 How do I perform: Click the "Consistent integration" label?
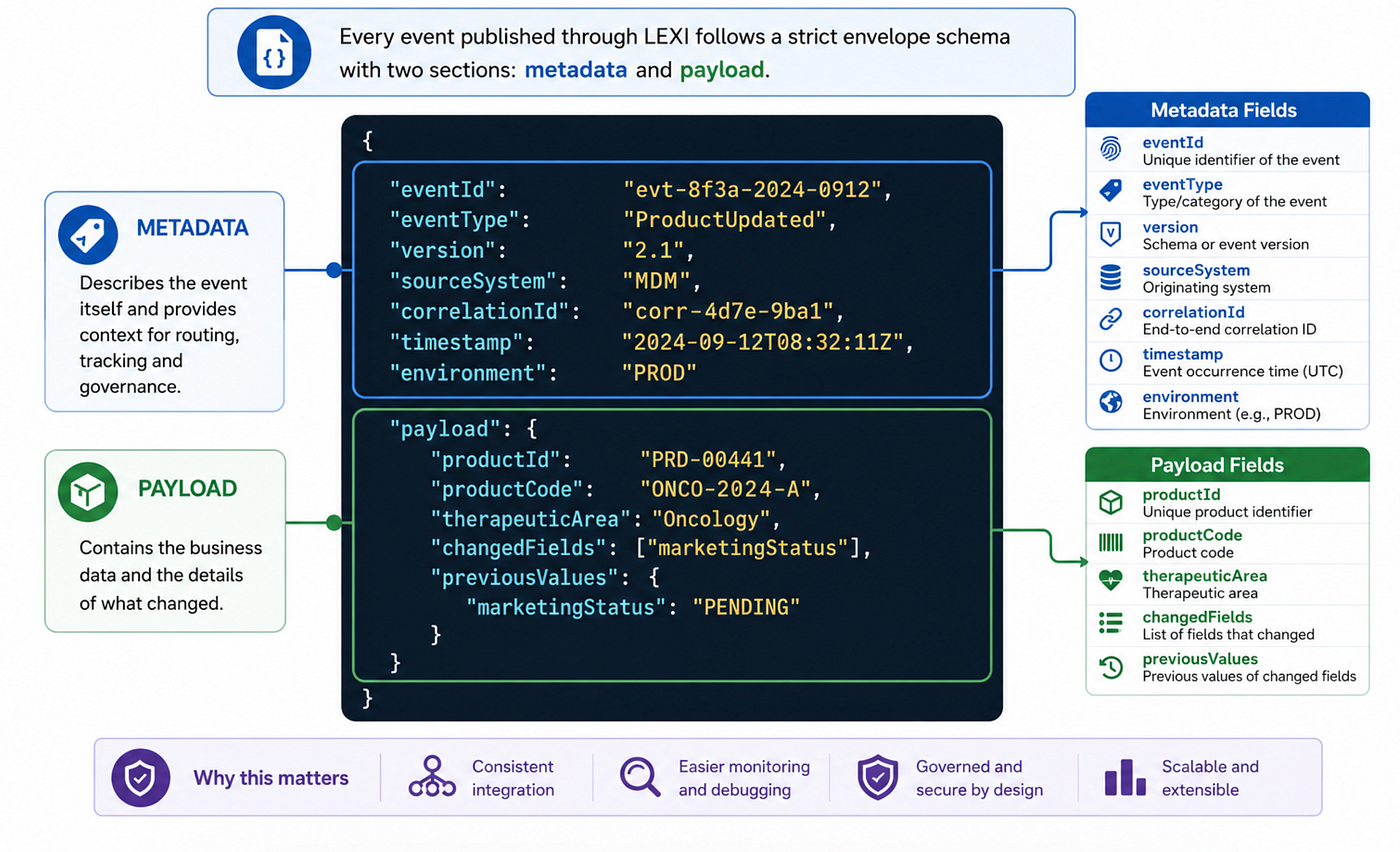[x=514, y=778]
